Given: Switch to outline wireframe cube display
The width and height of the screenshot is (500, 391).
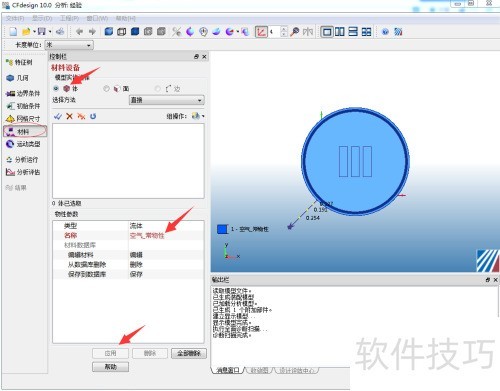Looking at the screenshot, I should (122, 32).
